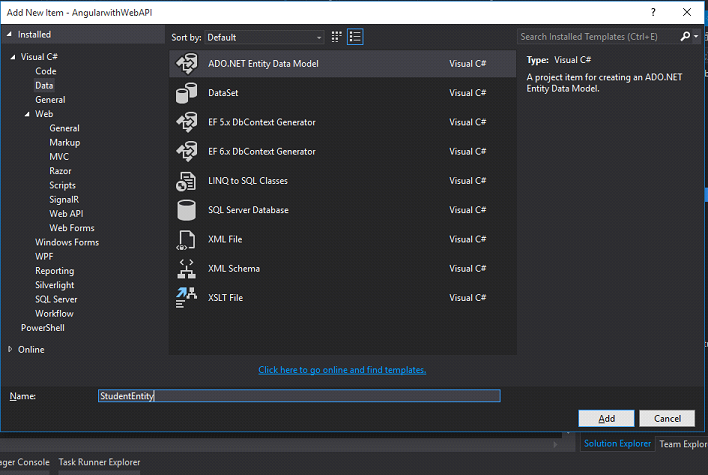Pick the XSLT File template icon

186,298
